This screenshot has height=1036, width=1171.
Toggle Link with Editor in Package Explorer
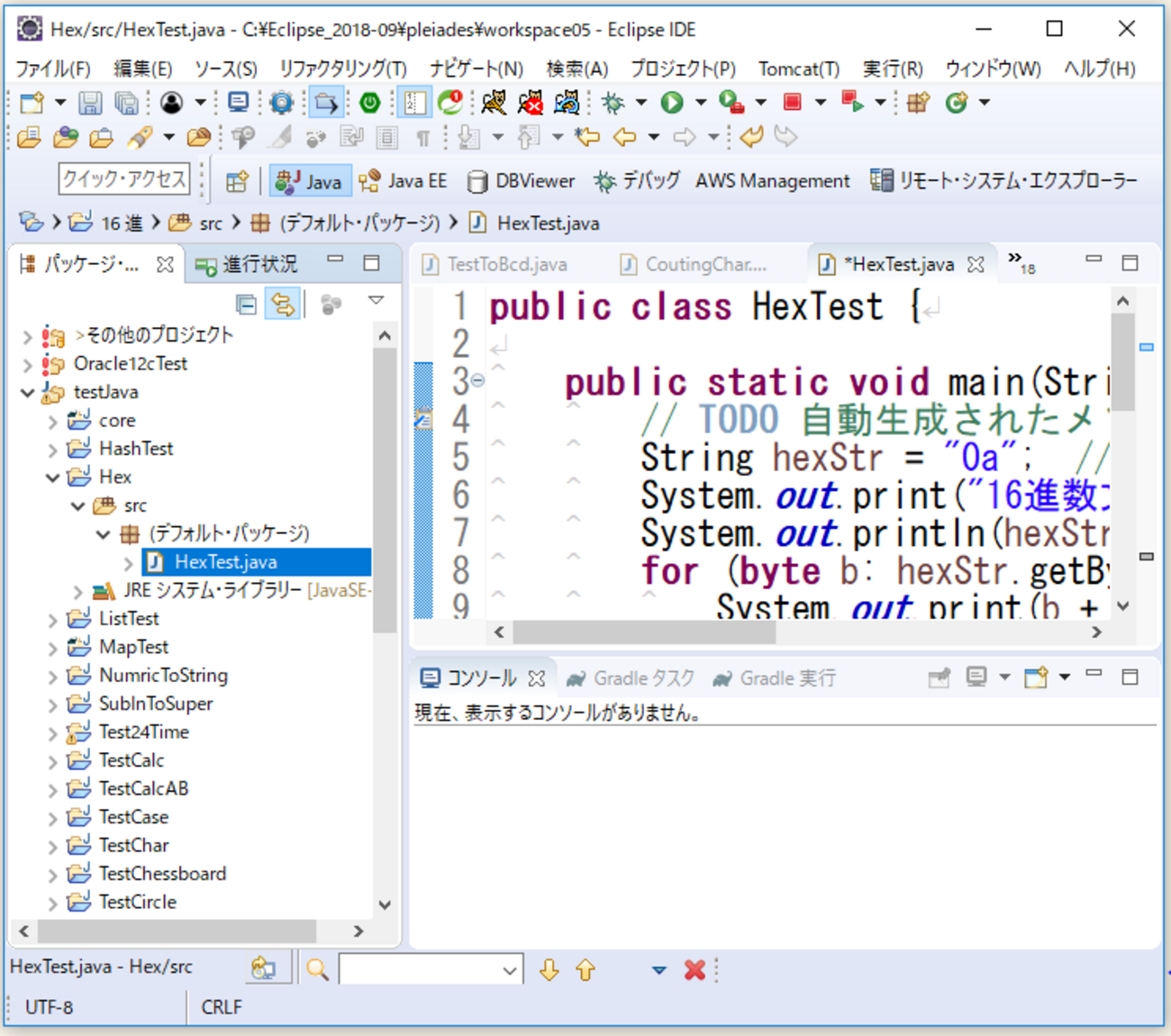tap(283, 304)
